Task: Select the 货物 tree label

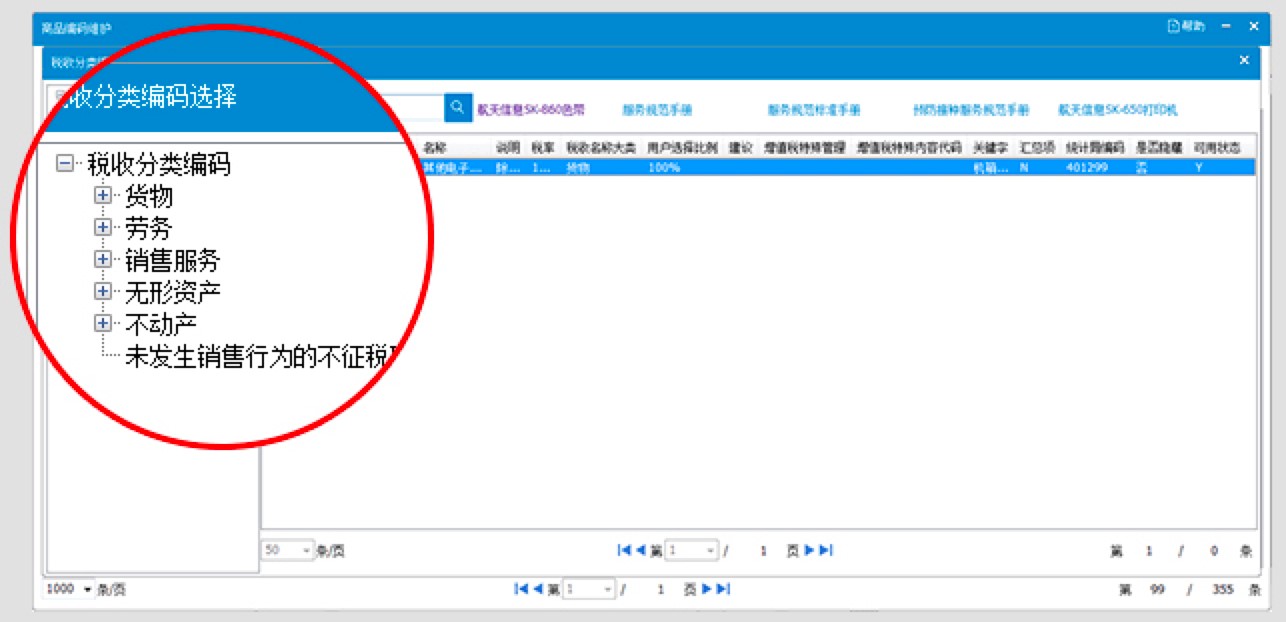Action: pos(149,196)
